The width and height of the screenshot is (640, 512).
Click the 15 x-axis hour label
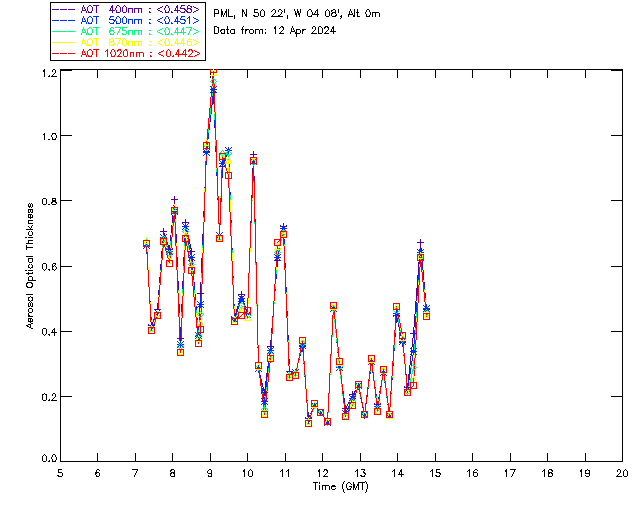click(435, 473)
